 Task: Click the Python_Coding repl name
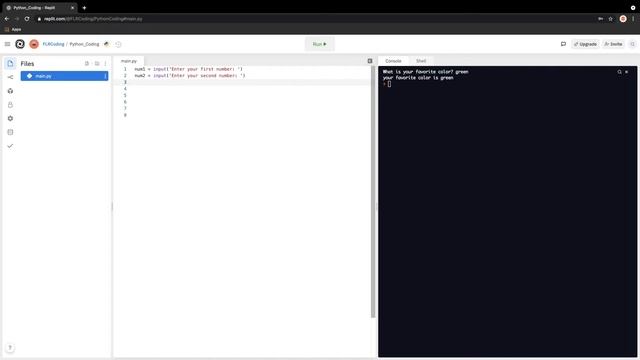click(84, 44)
